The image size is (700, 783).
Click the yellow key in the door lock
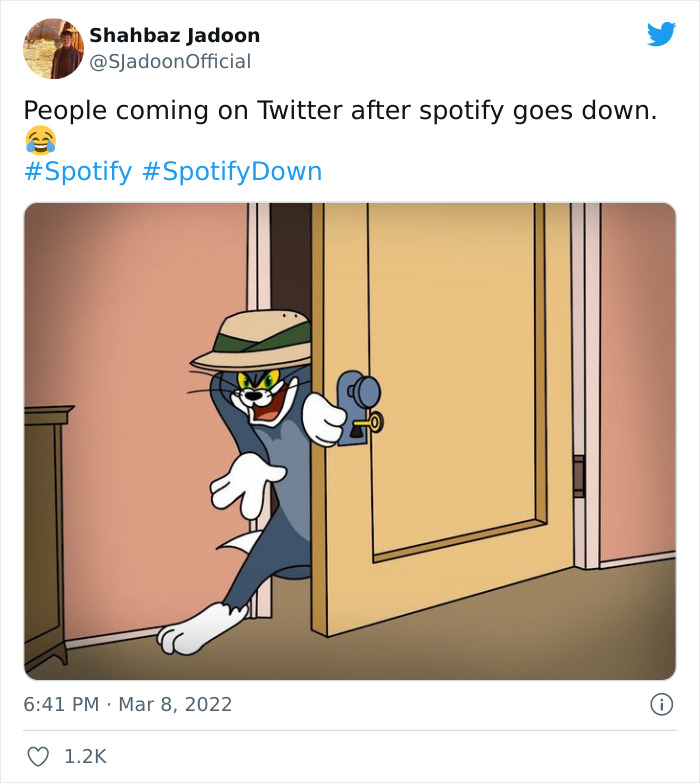click(x=370, y=423)
